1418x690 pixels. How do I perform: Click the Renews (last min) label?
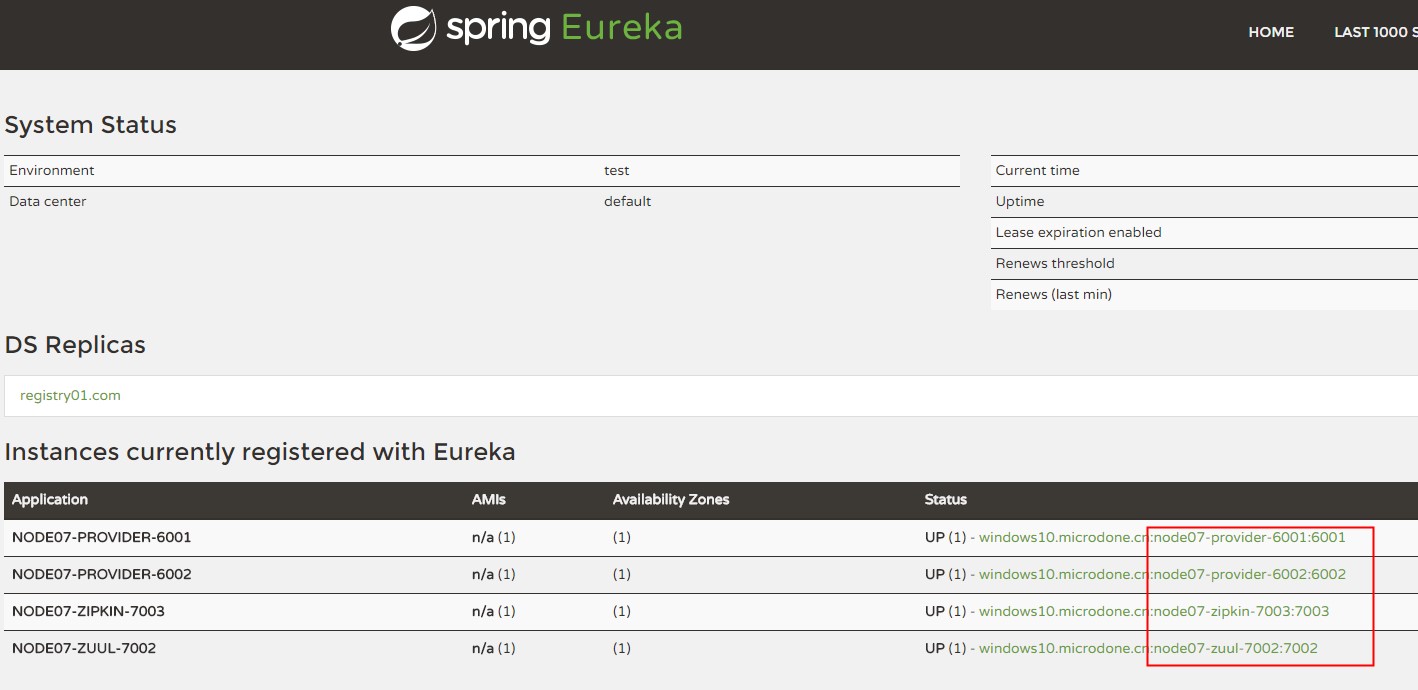(1054, 294)
